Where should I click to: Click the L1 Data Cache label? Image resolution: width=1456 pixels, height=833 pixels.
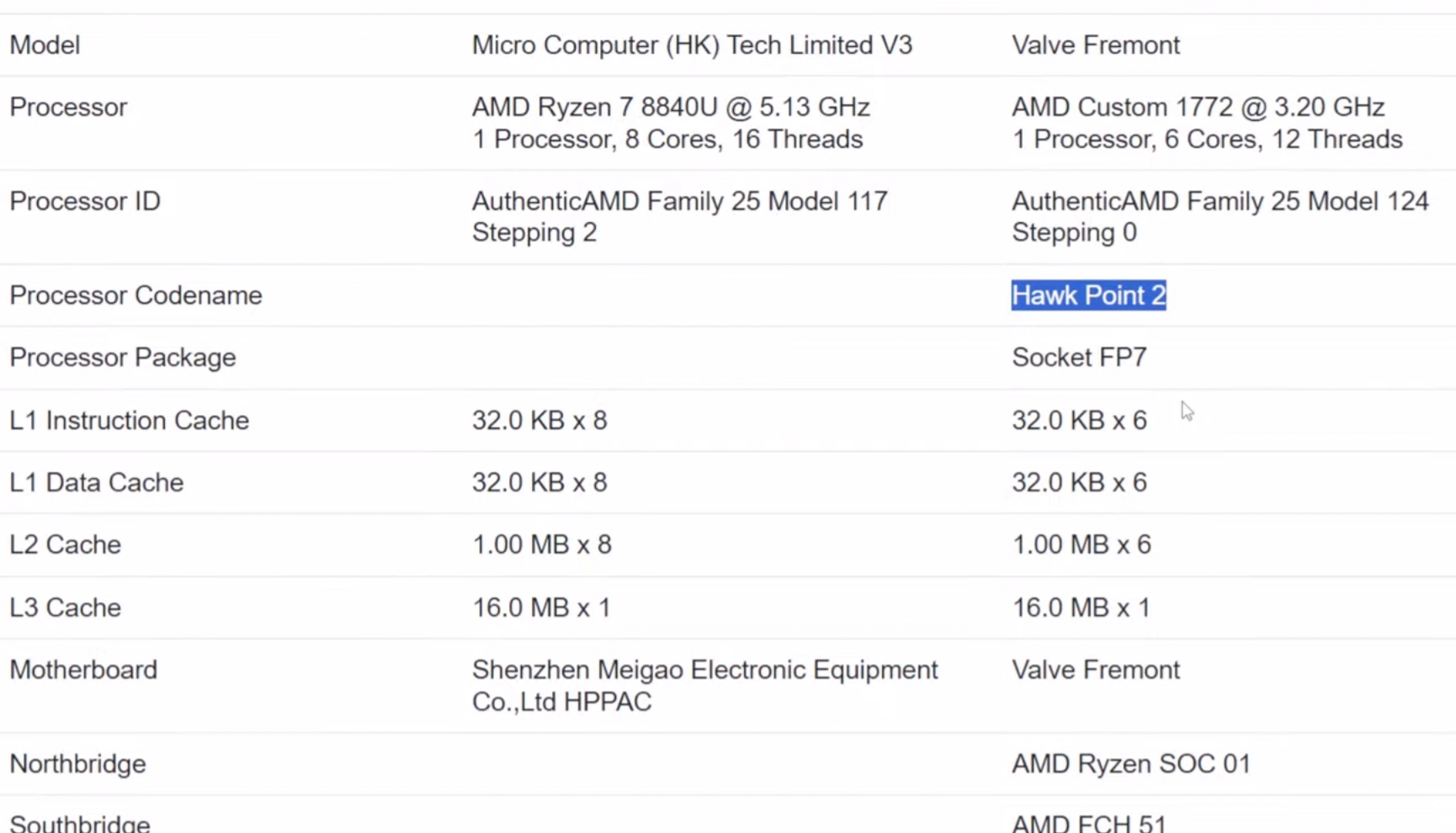point(96,482)
